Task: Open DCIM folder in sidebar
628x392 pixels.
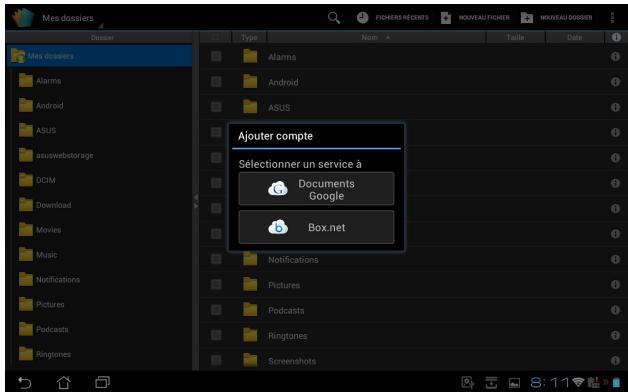Action: coord(37,180)
